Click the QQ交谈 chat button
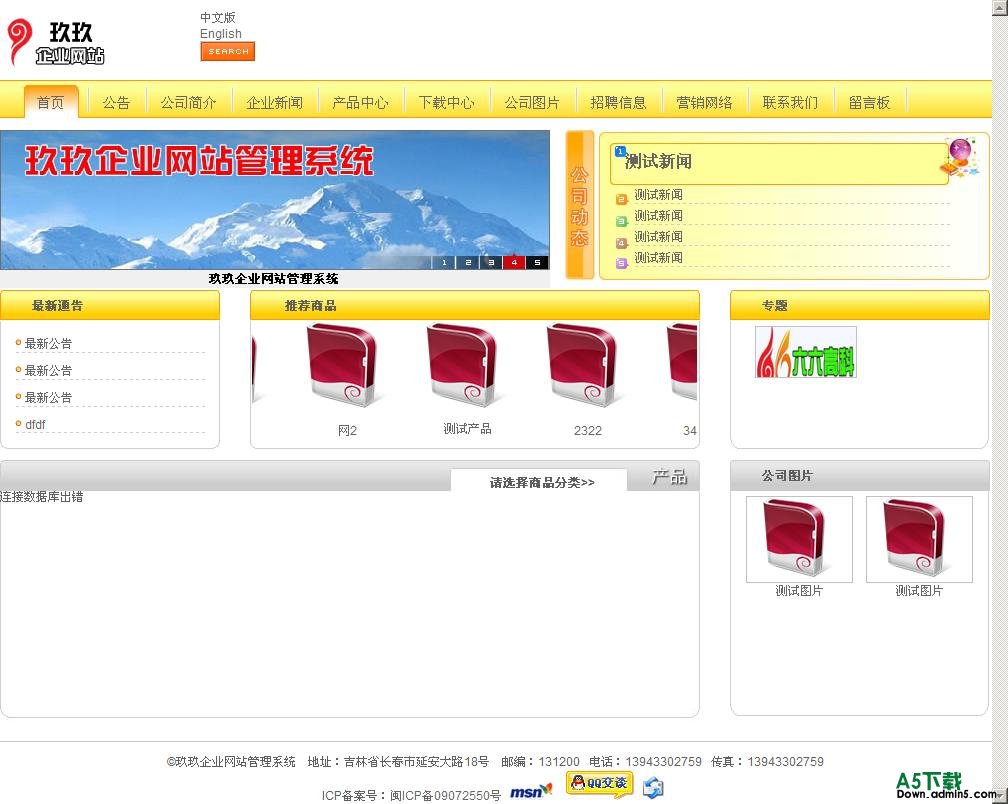 600,784
